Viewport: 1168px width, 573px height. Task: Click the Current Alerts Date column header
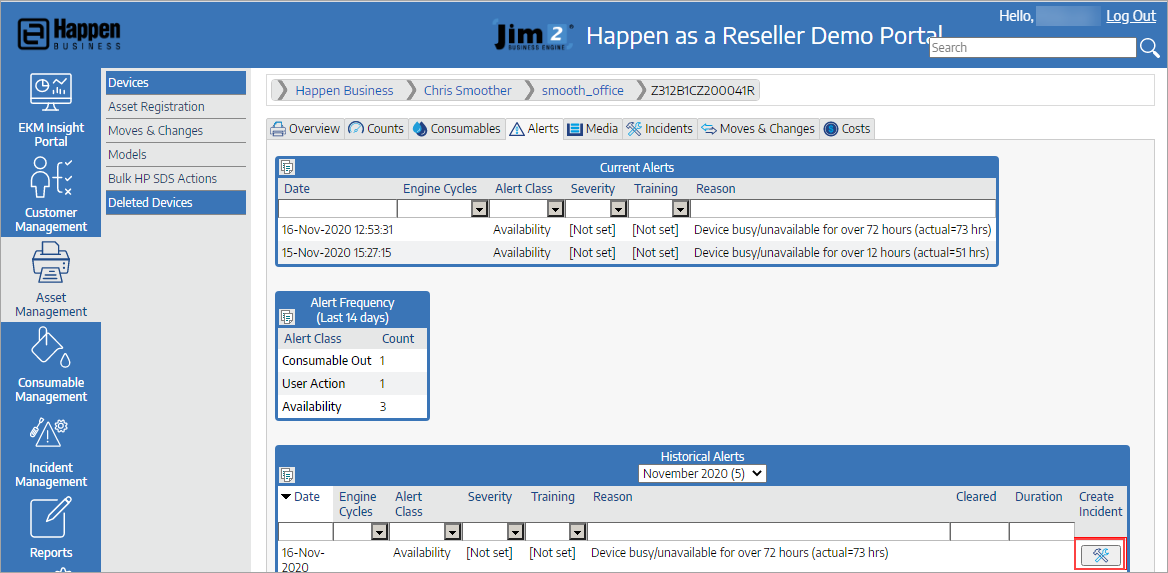[296, 189]
